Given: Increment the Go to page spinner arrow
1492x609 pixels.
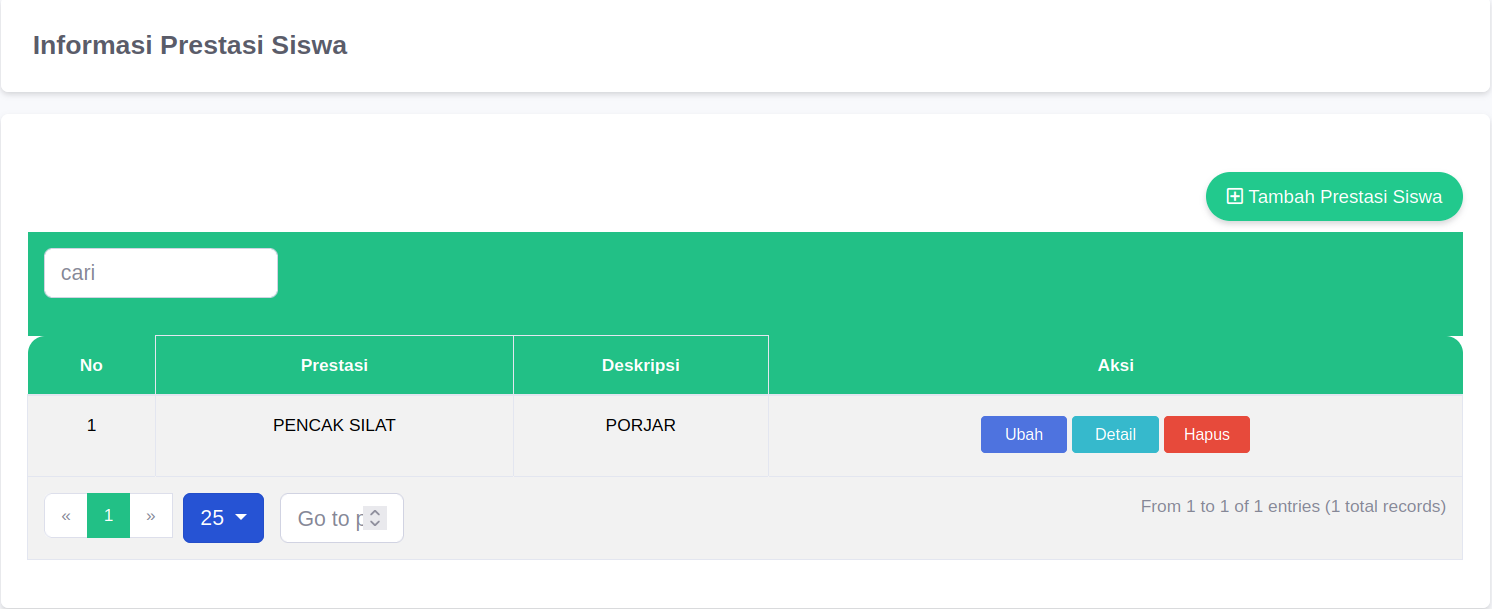Looking at the screenshot, I should point(375,512).
